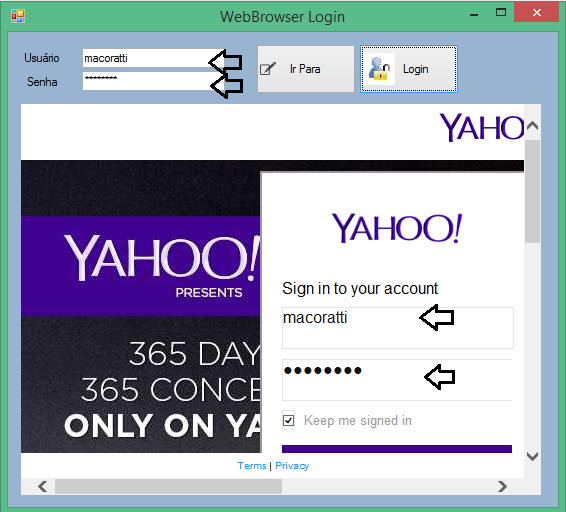
Task: Click the horizontal scrollbar right arrow
Action: (x=502, y=486)
